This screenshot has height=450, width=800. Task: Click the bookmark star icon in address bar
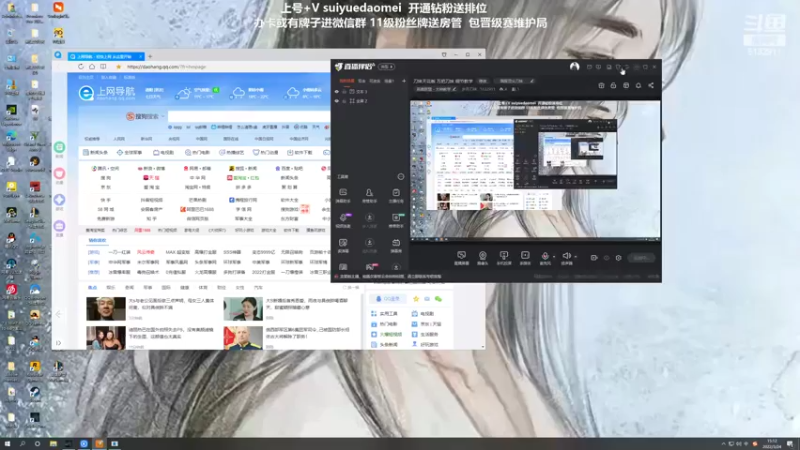coord(118,67)
